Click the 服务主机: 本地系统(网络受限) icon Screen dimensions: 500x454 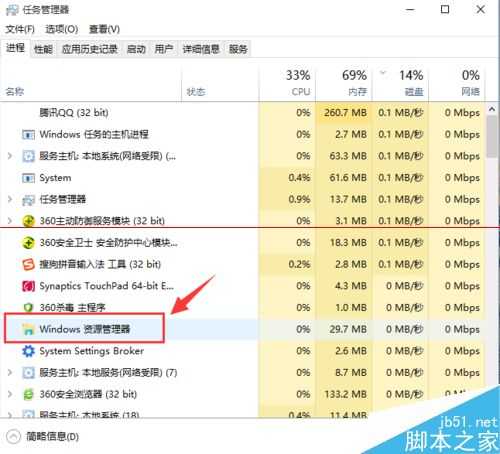28,156
